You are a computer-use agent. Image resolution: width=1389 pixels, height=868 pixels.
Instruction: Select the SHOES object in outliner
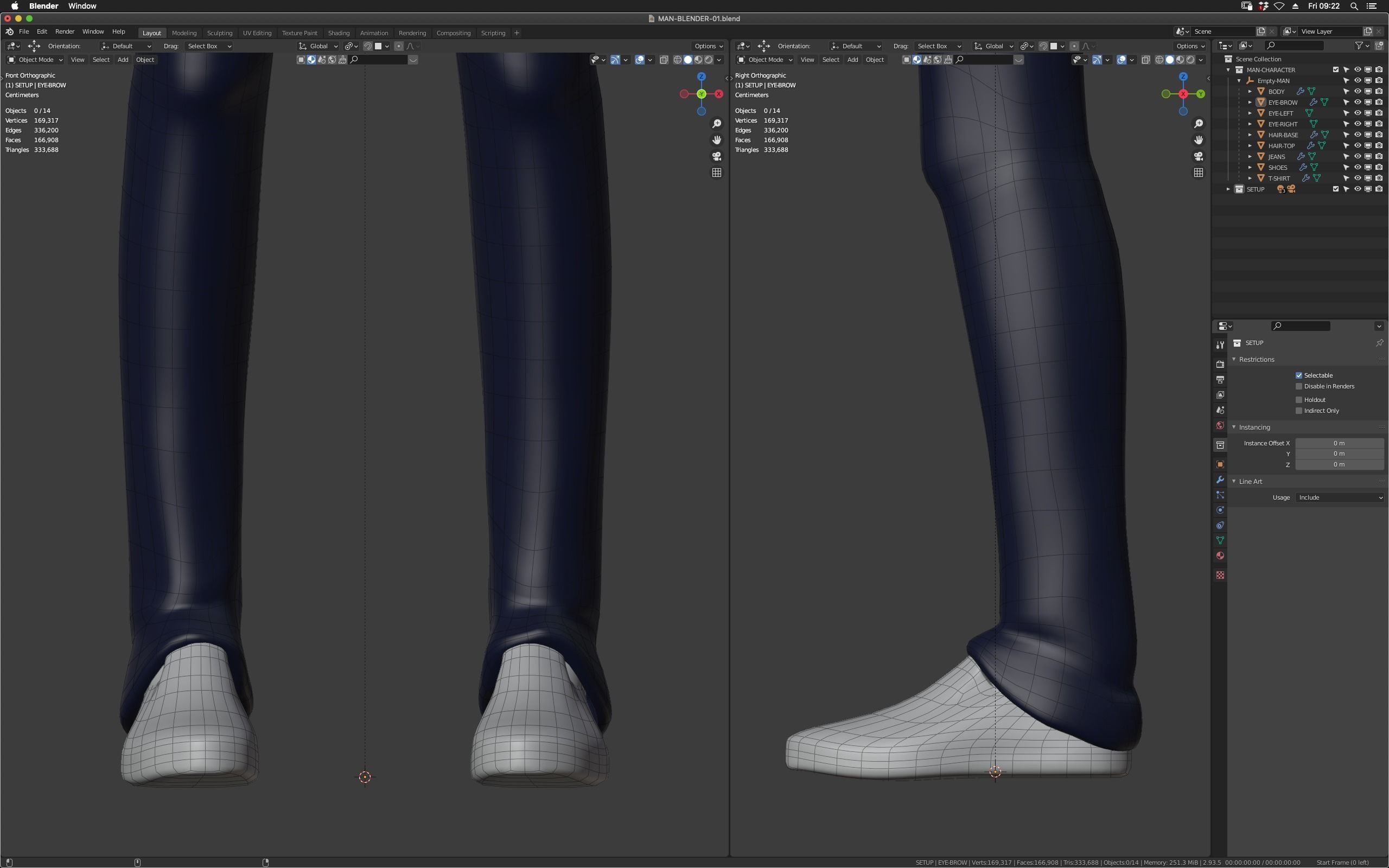tap(1278, 168)
